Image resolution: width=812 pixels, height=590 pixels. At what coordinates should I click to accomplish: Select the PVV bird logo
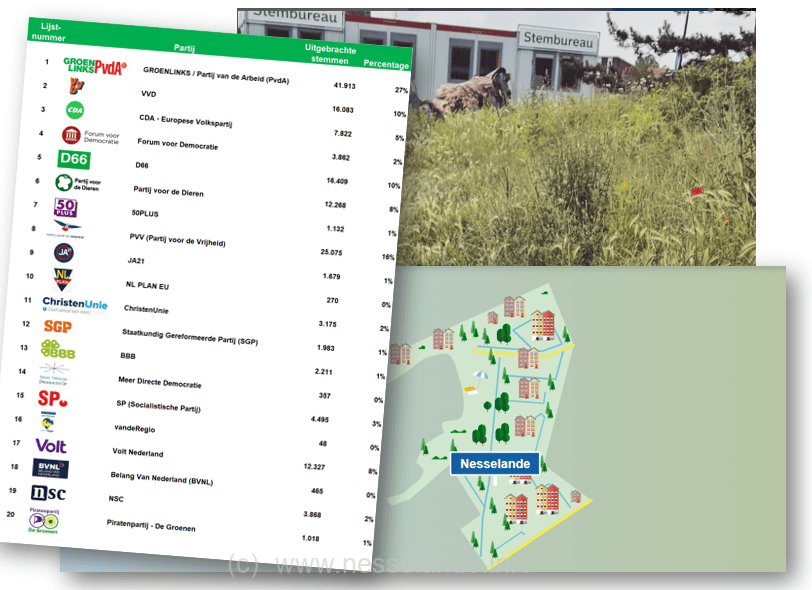coord(66,228)
